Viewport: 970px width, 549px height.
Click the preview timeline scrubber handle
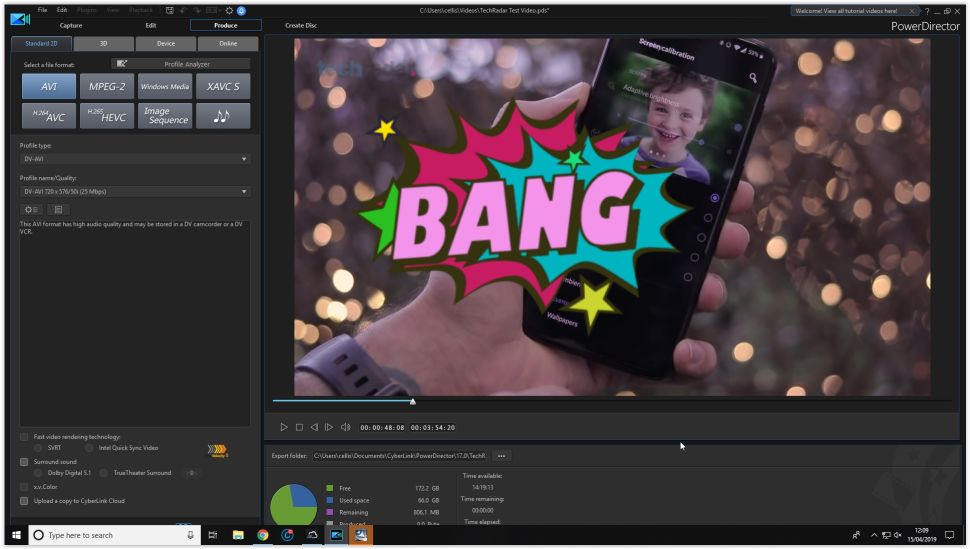pos(413,402)
